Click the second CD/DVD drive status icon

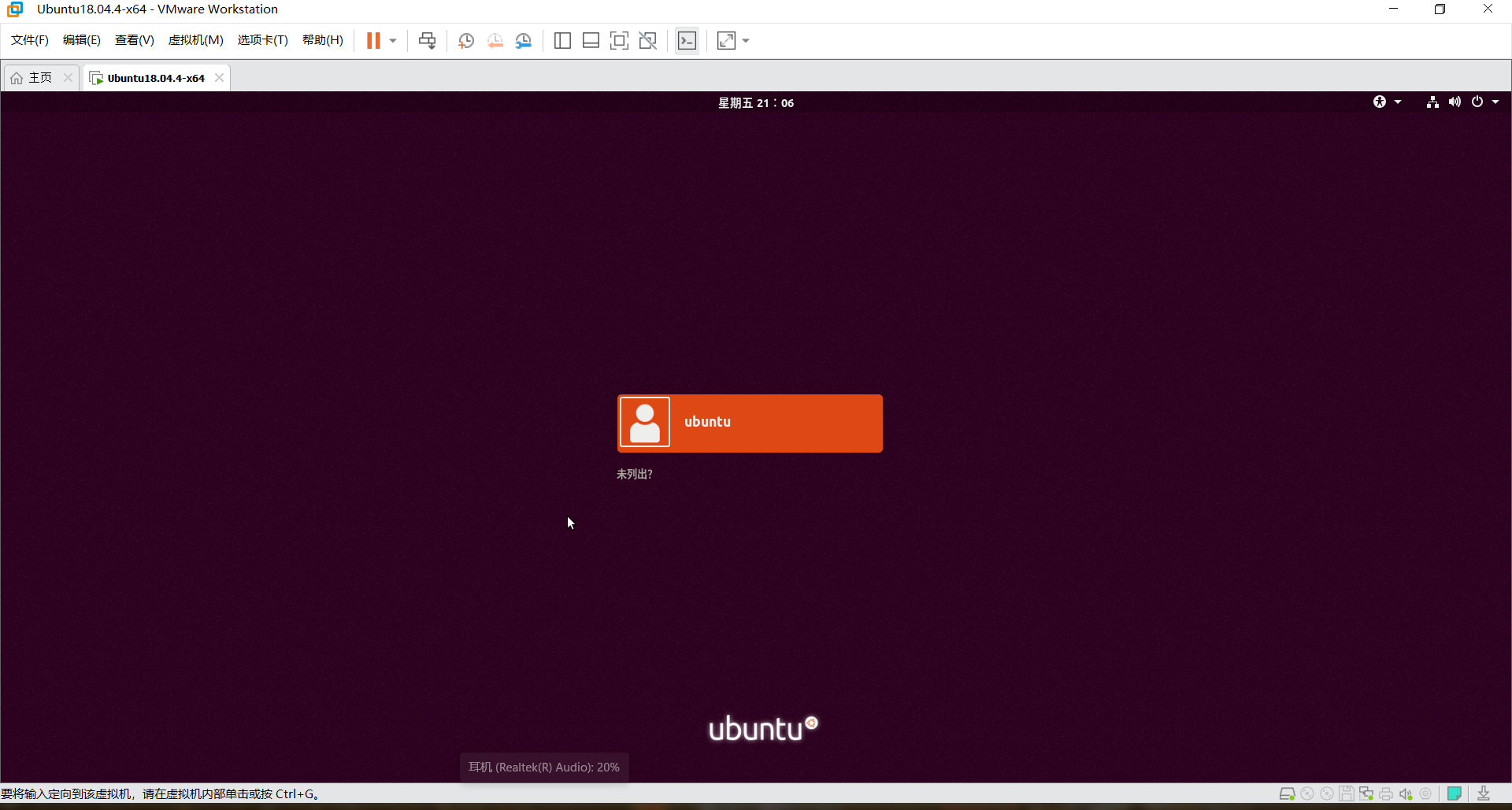[x=1327, y=793]
